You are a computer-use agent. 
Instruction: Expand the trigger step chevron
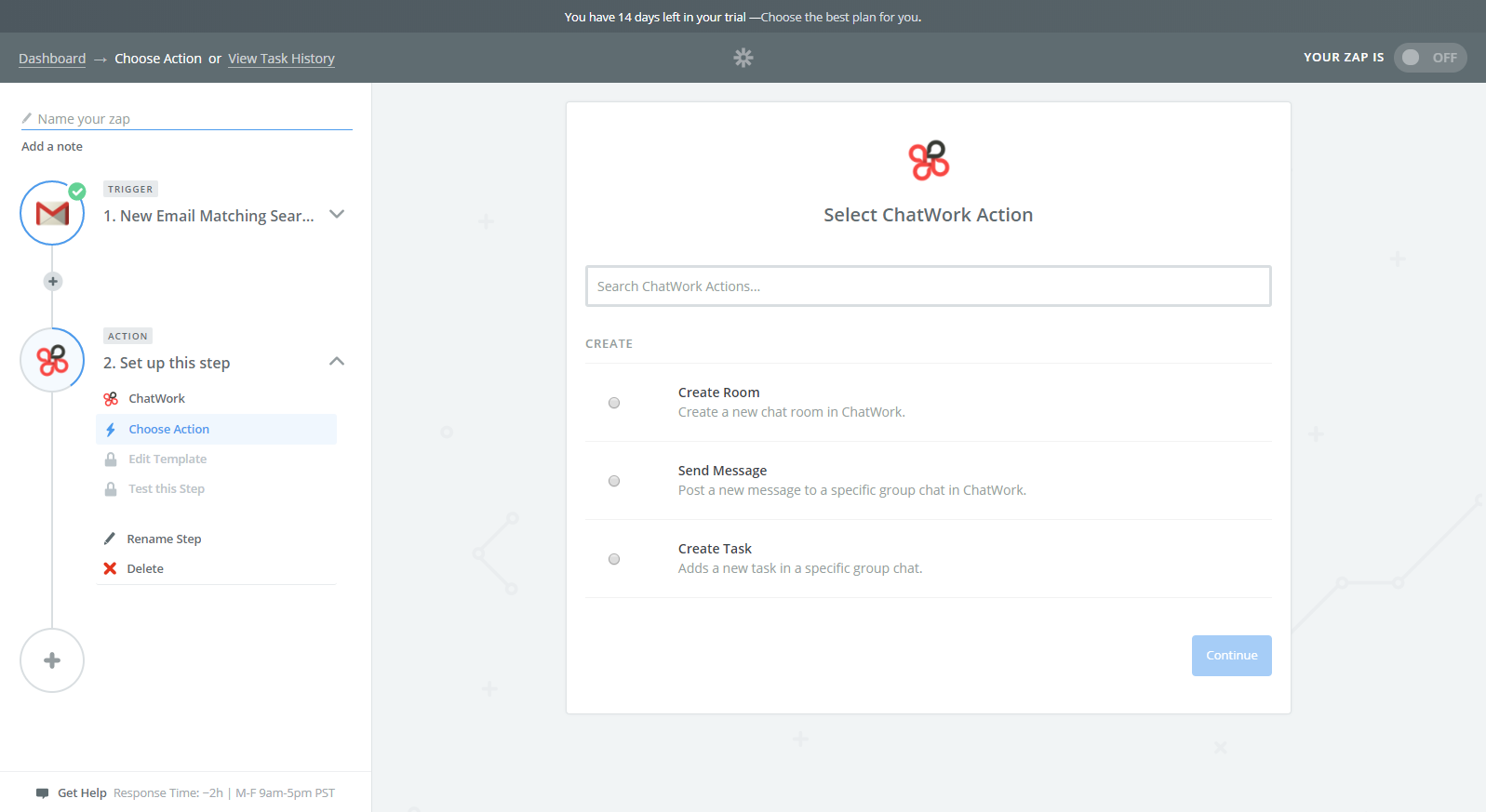337,214
